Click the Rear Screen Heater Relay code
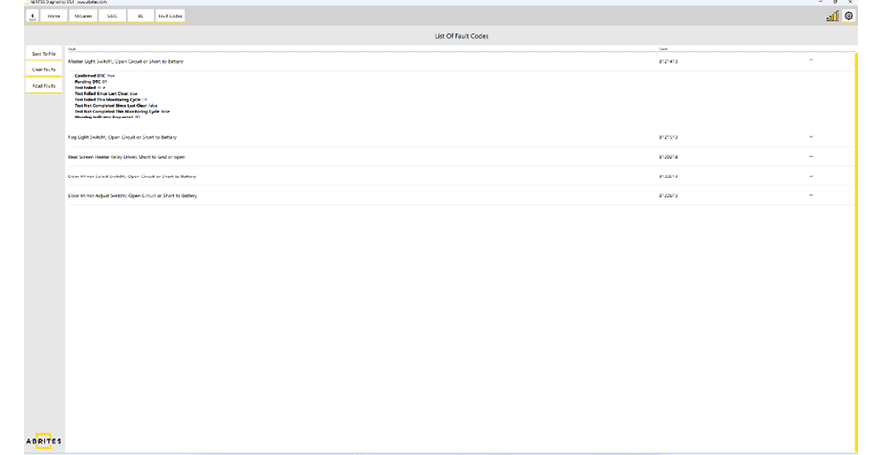The width and height of the screenshot is (883, 455). click(668, 157)
